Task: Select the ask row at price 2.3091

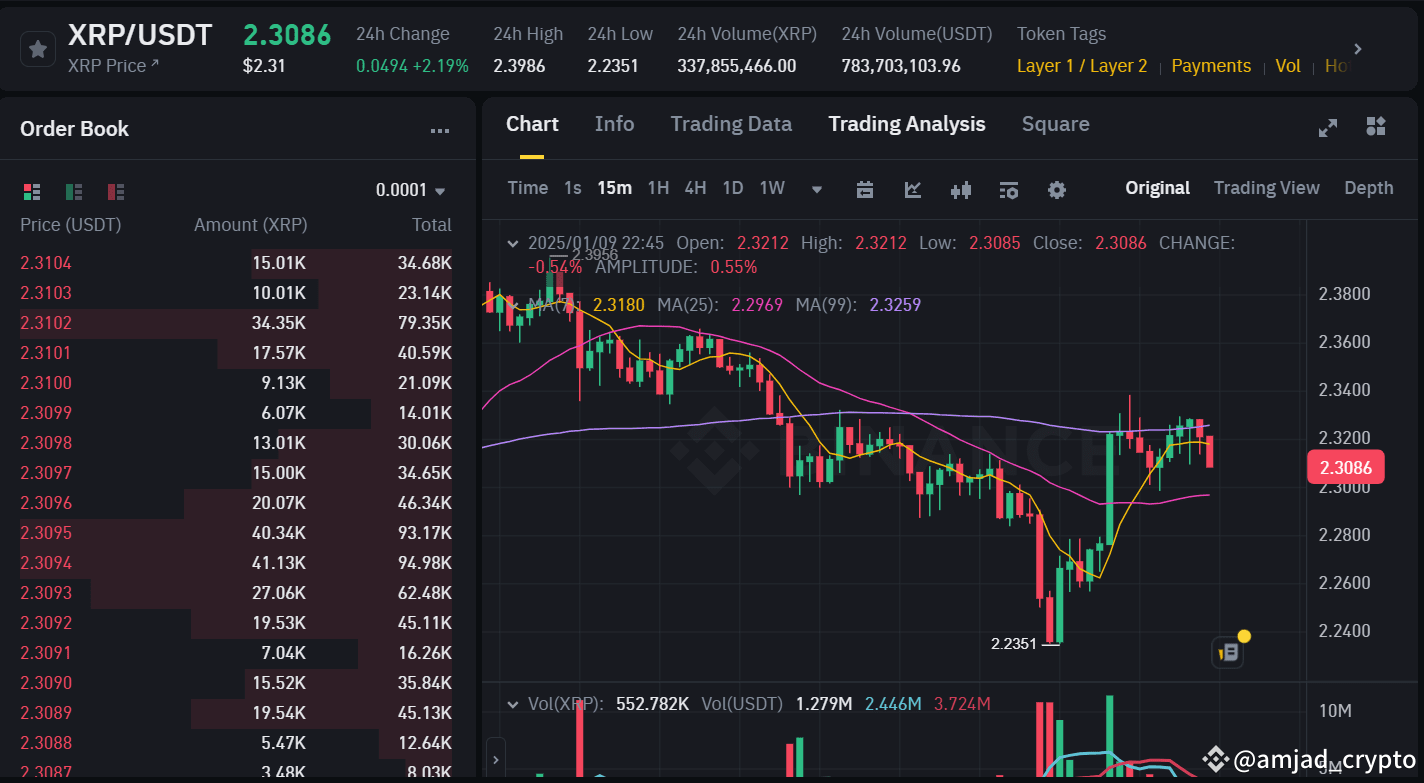Action: [236, 653]
